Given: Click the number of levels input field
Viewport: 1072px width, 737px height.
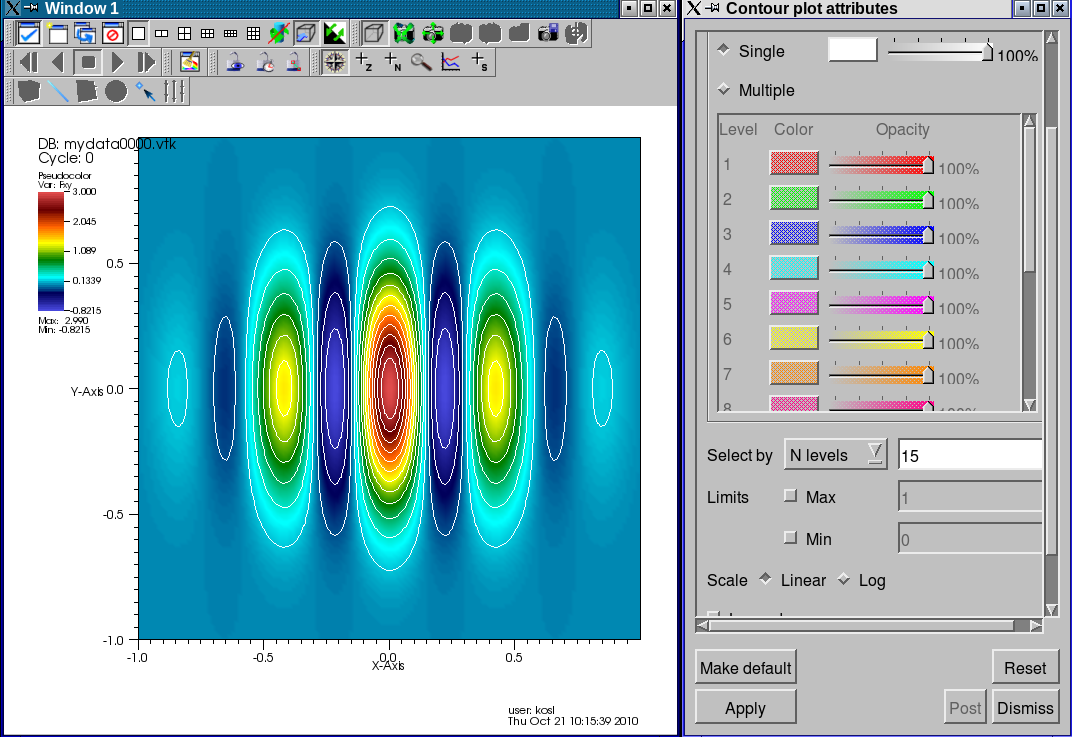Looking at the screenshot, I should (x=969, y=456).
